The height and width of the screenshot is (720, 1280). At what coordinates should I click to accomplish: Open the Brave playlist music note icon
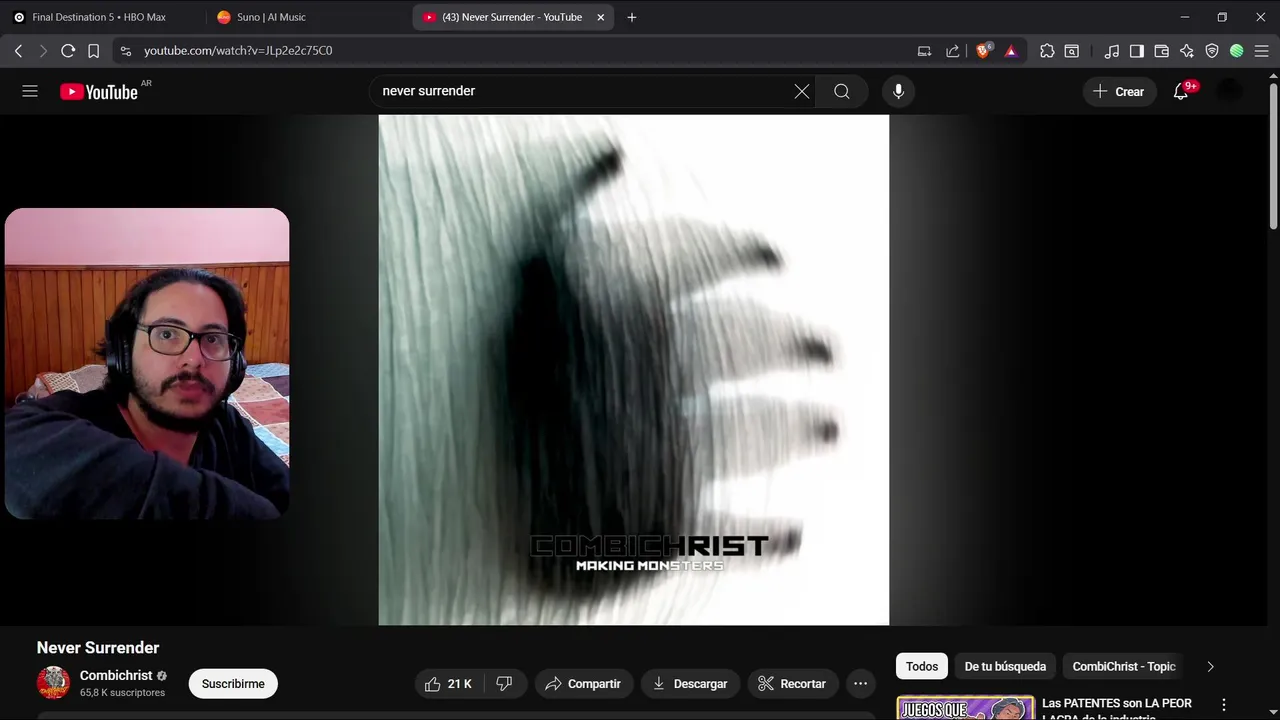coord(1112,50)
